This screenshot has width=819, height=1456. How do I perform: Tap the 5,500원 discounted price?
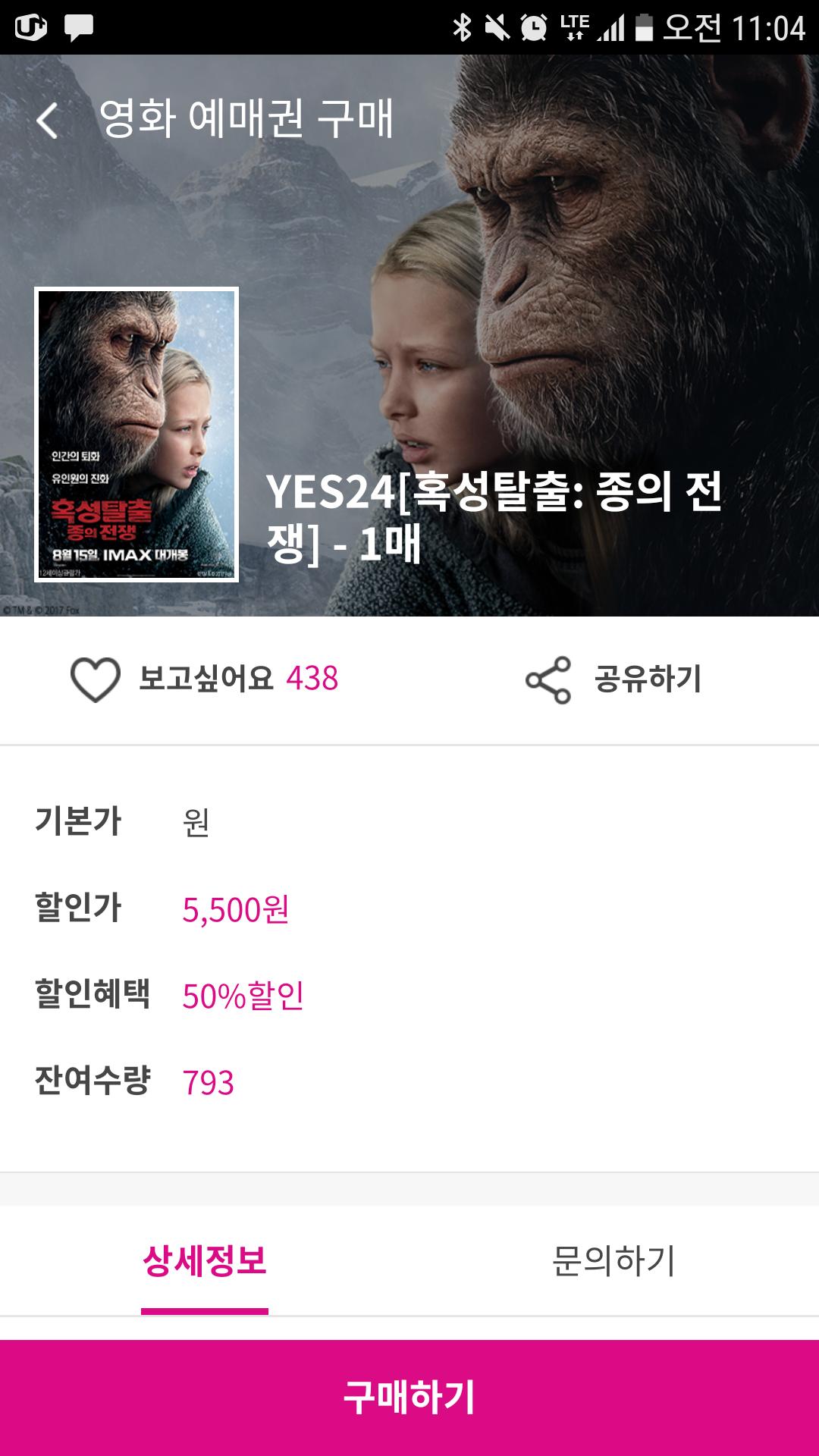[236, 909]
